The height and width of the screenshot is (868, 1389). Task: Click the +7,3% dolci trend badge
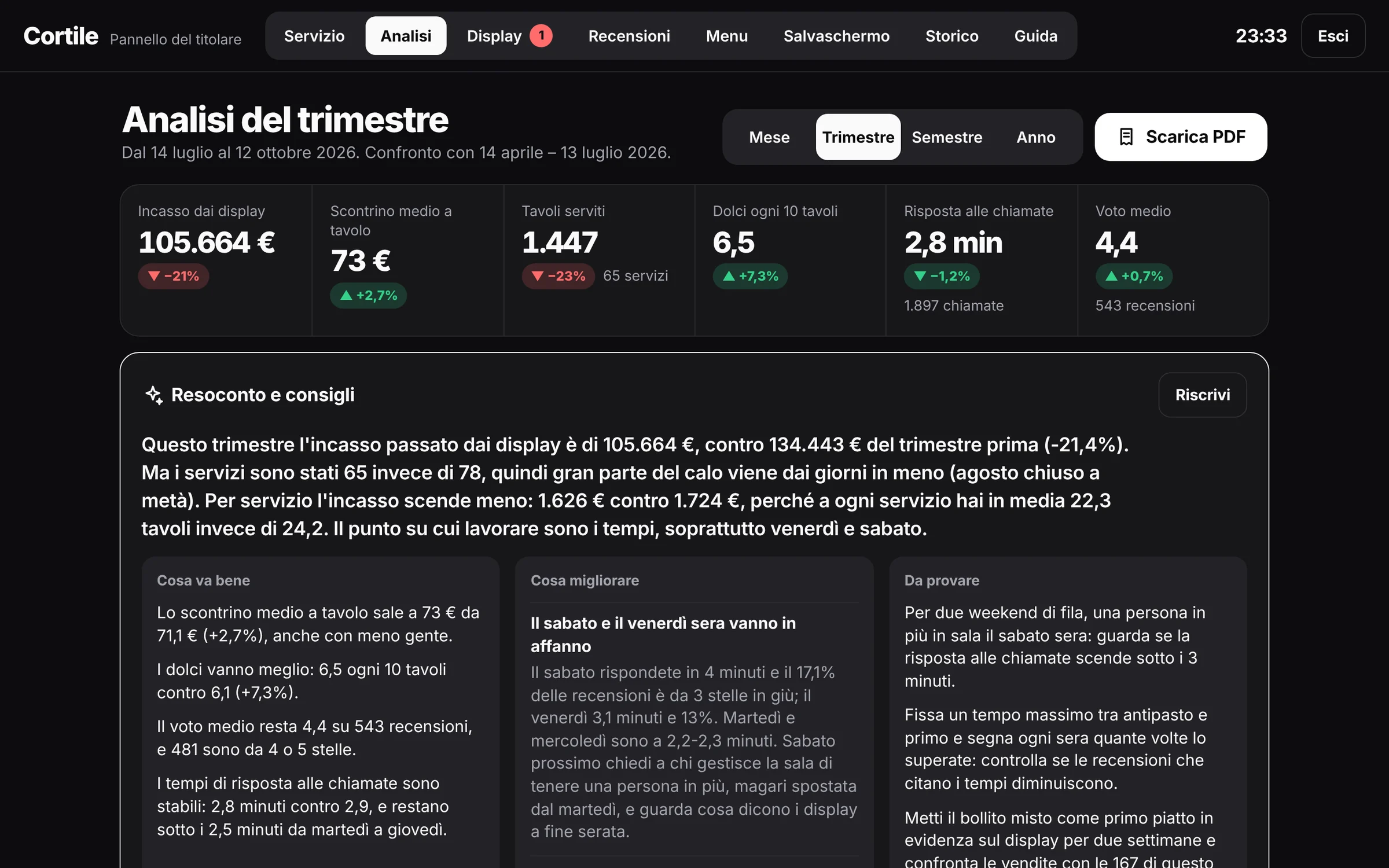tap(750, 276)
